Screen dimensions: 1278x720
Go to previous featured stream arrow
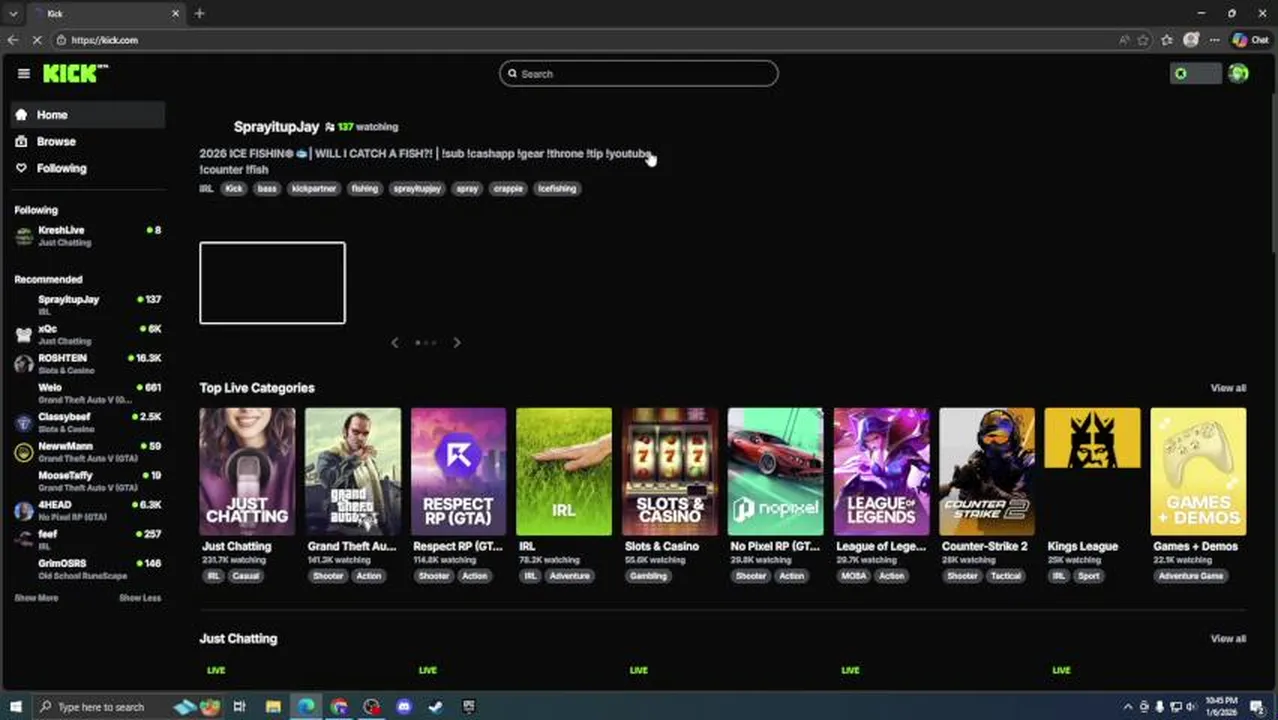pos(395,343)
